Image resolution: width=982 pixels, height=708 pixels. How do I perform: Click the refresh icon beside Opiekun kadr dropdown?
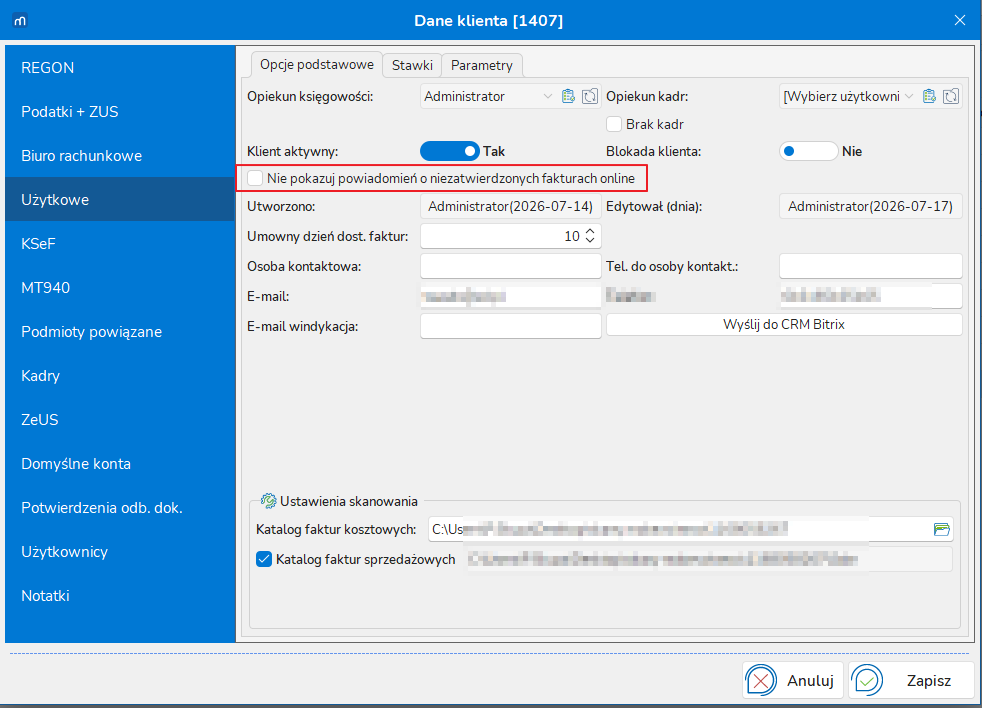951,96
